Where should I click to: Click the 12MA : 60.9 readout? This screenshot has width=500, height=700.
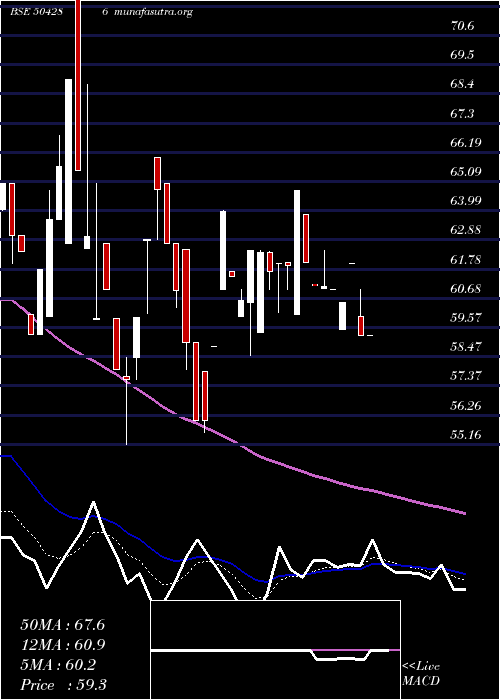[x=62, y=645]
